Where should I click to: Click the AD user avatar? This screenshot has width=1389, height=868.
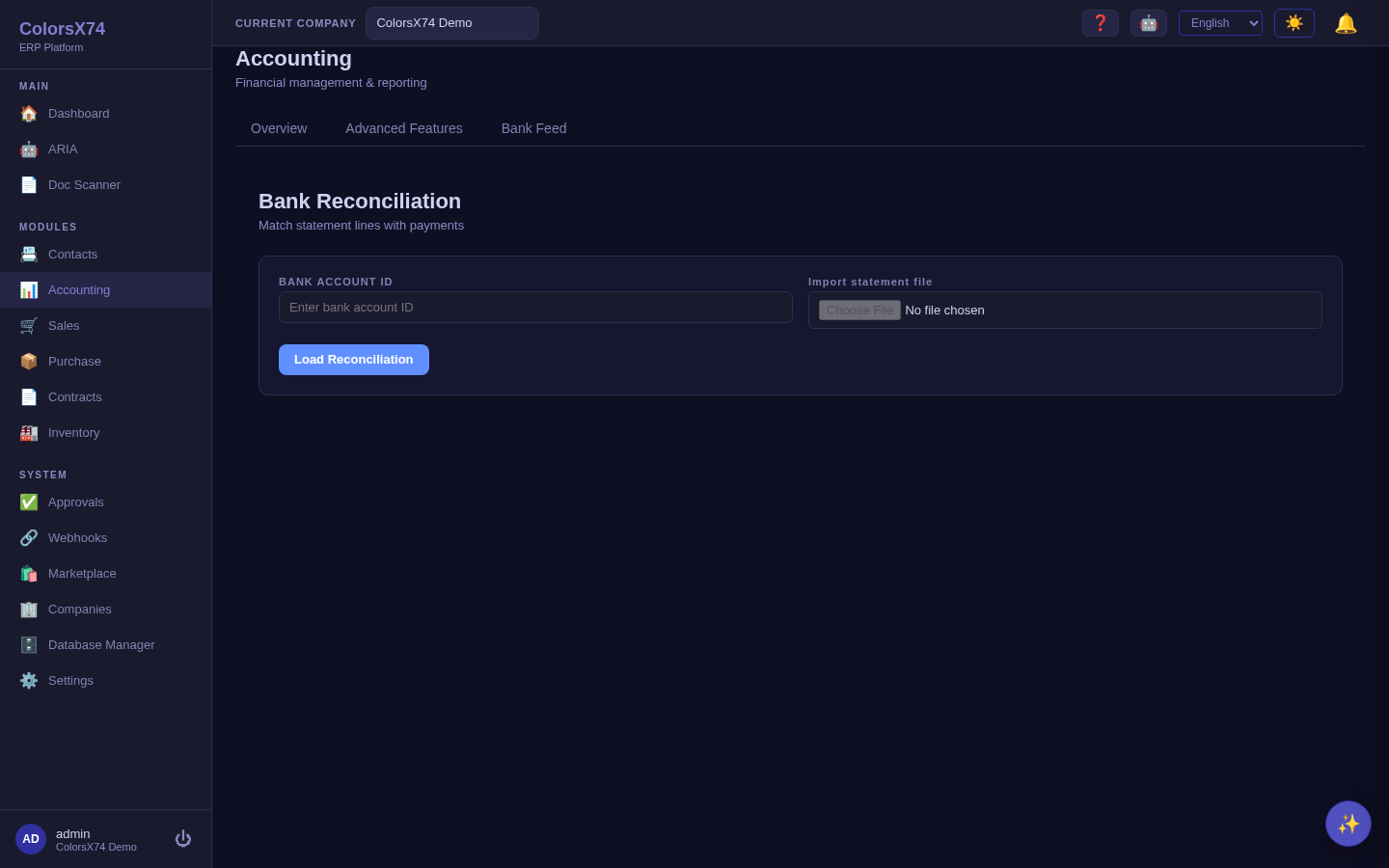coord(31,839)
